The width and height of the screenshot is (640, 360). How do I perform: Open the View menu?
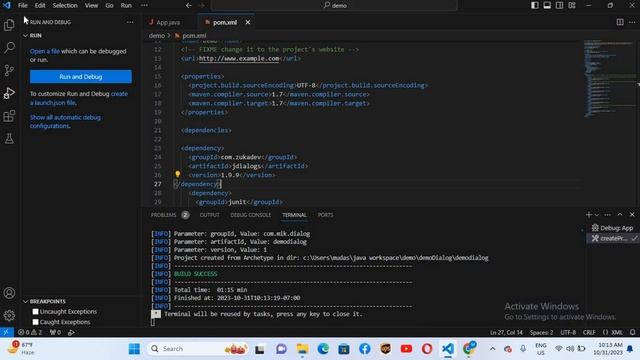[x=91, y=5]
